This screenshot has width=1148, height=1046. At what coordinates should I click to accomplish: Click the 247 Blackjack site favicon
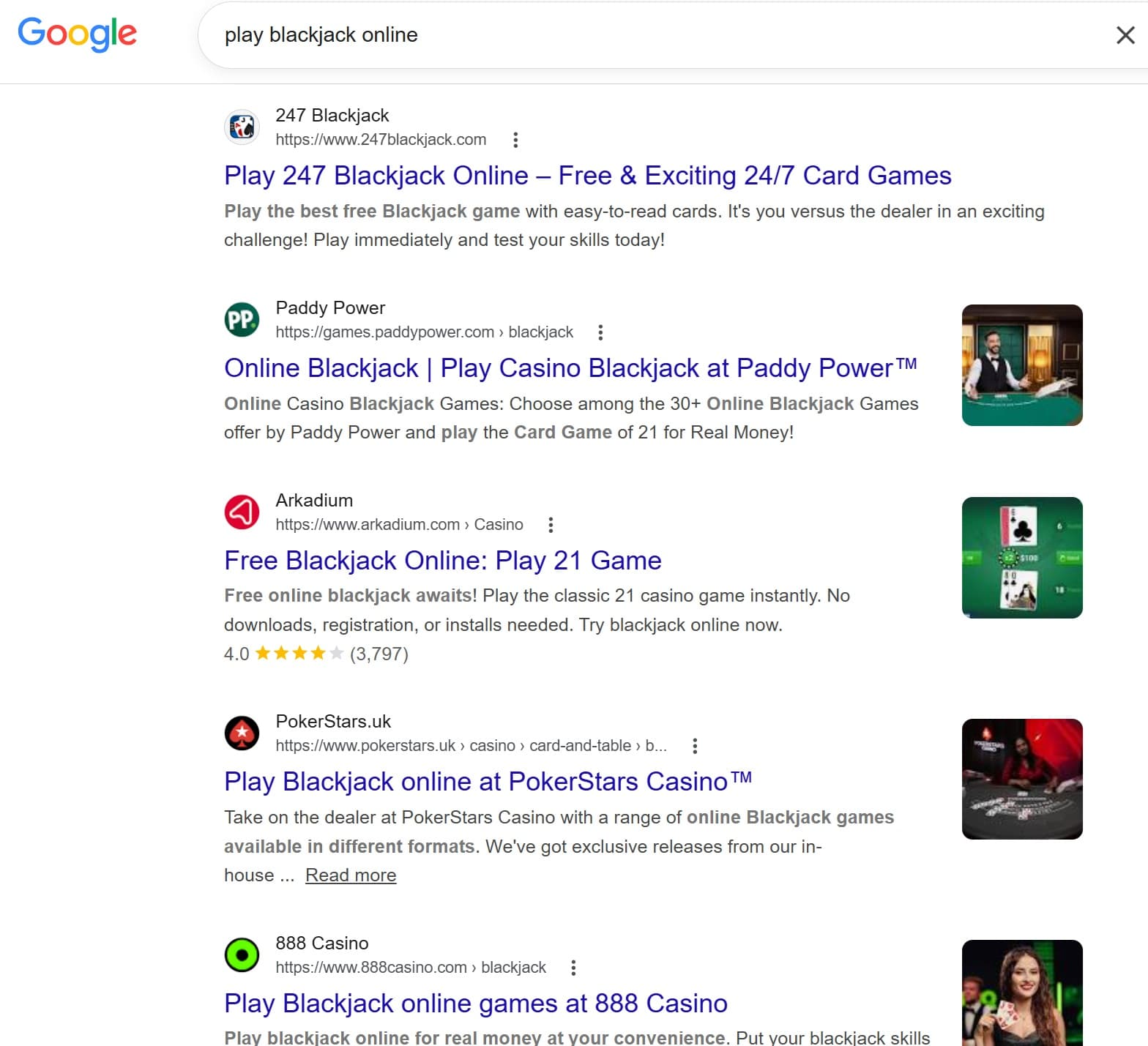(242, 127)
